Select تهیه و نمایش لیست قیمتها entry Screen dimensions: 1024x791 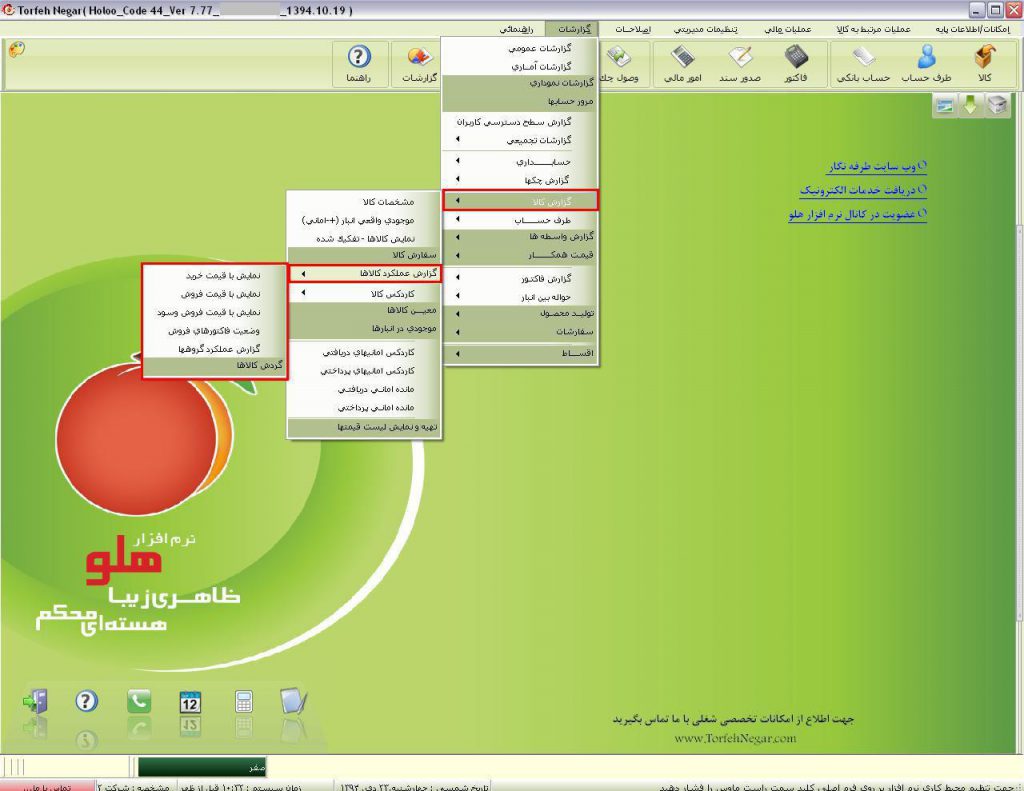coord(365,427)
